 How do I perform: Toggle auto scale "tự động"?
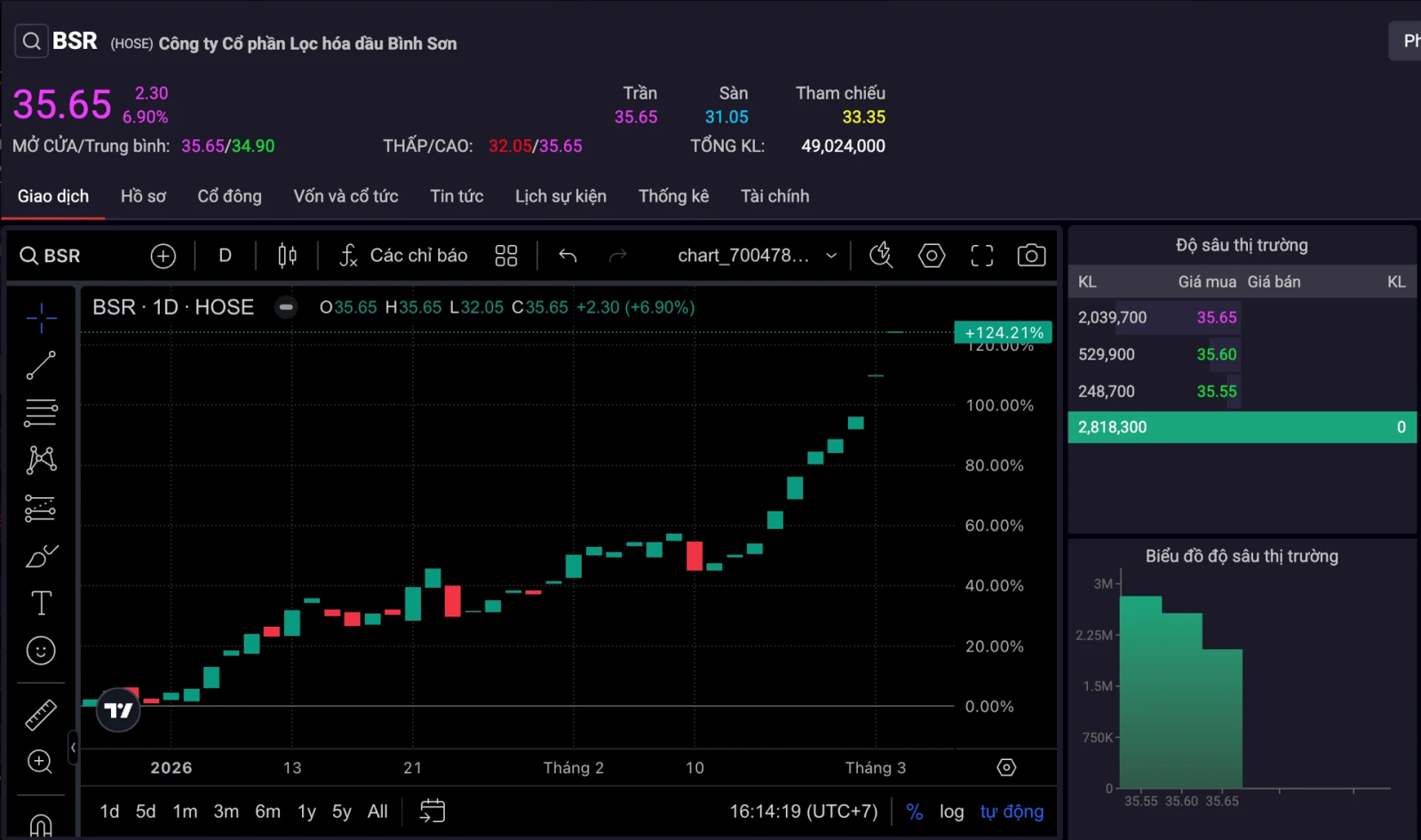pyautogui.click(x=1012, y=812)
